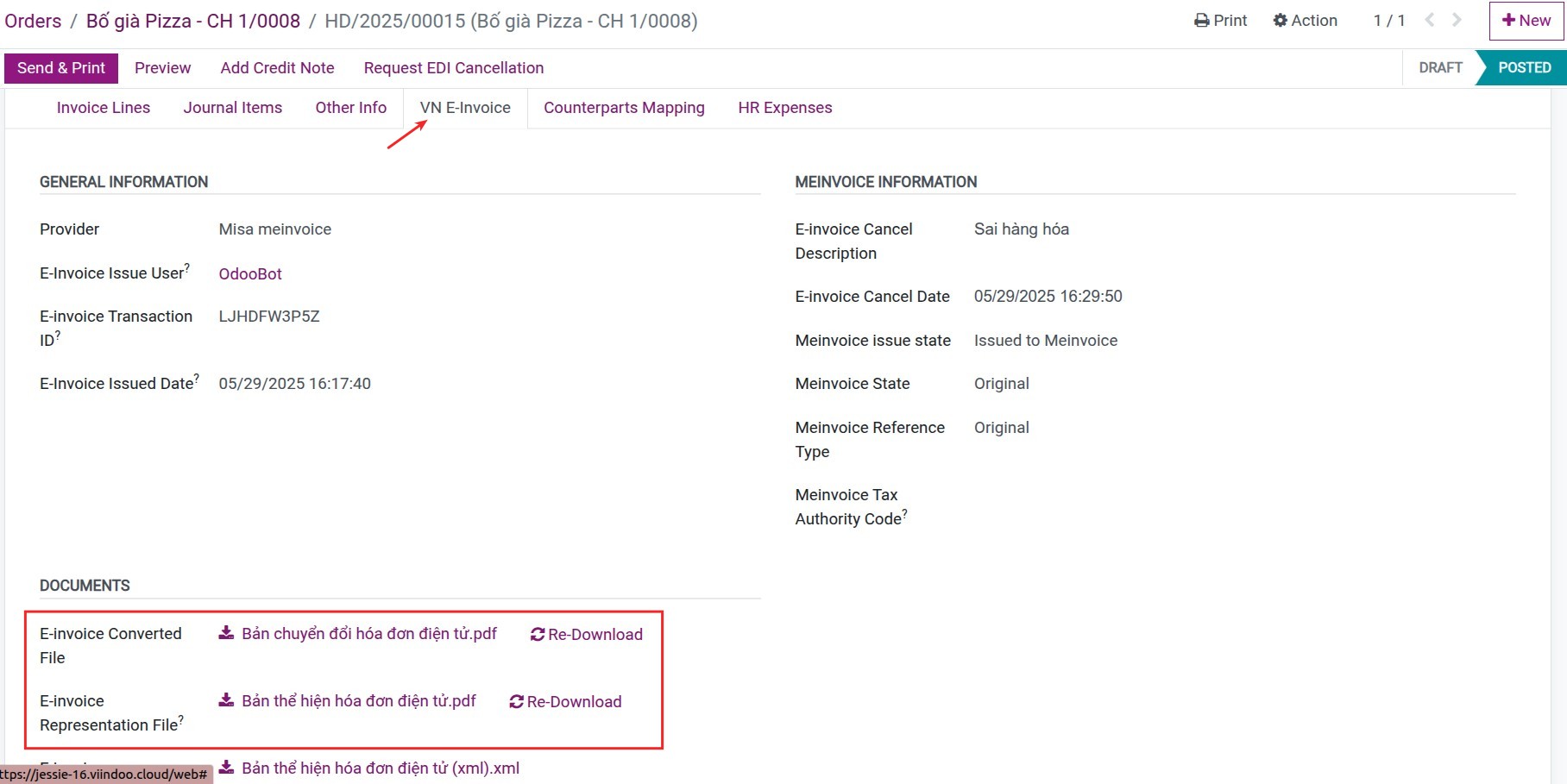The image size is (1567, 784).
Task: Click issued date 05/29/2025 16:17:40
Action: pos(295,384)
